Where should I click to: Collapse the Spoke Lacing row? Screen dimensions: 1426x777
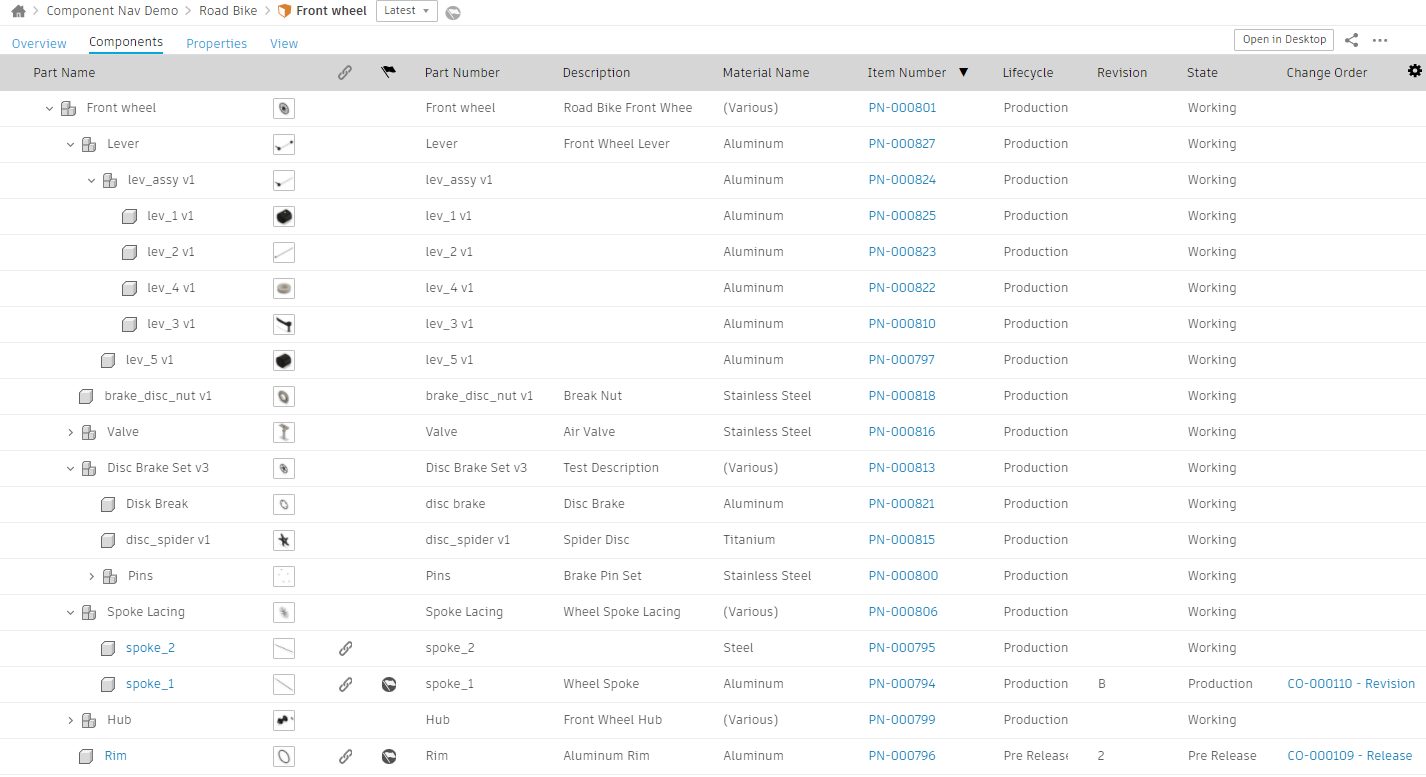pos(71,612)
